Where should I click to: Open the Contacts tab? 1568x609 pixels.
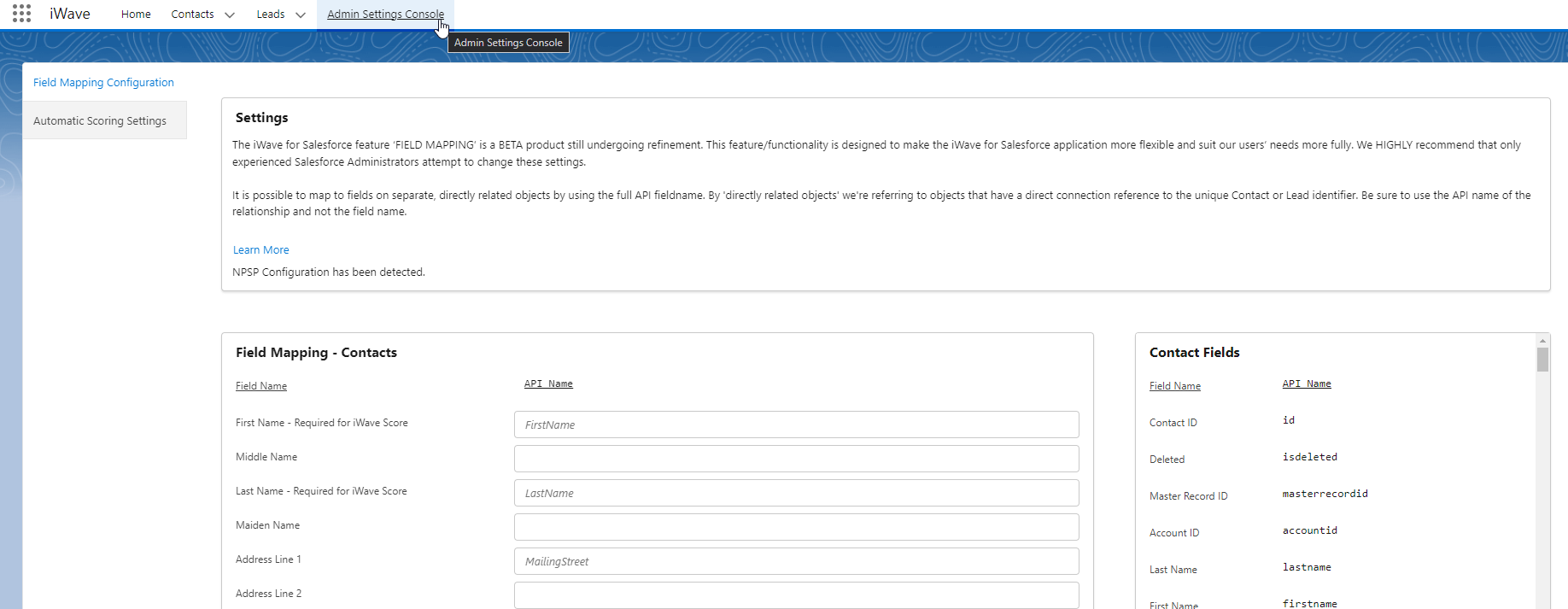192,15
